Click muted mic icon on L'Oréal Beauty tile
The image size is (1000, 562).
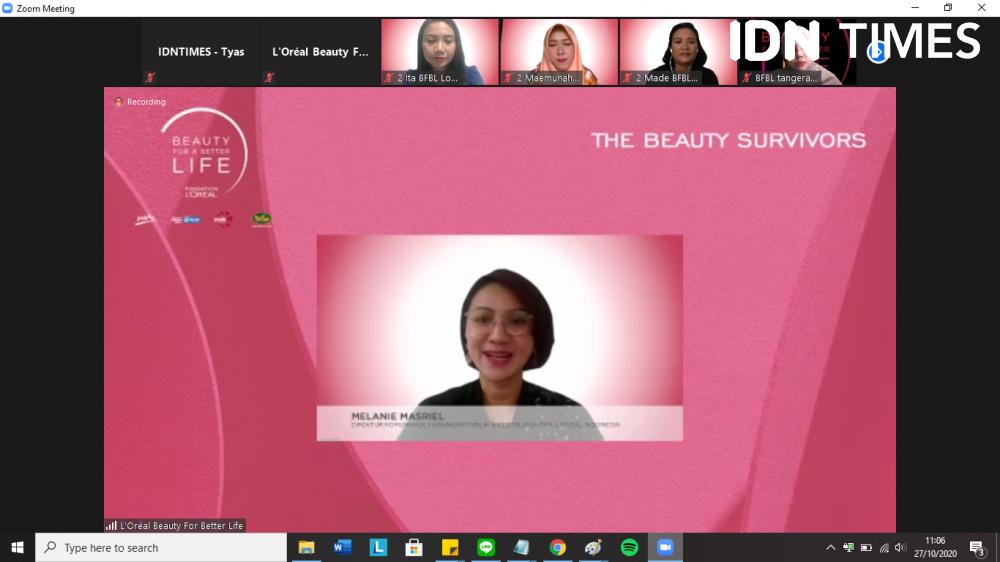tap(270, 77)
